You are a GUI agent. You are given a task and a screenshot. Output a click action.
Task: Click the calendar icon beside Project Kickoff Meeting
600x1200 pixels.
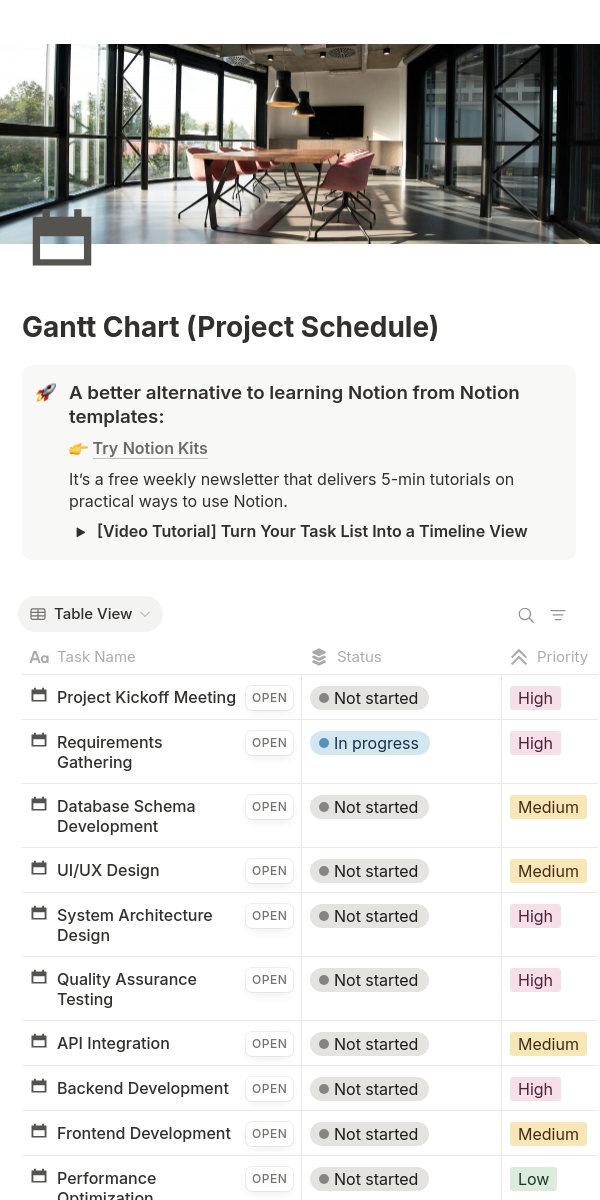point(39,695)
